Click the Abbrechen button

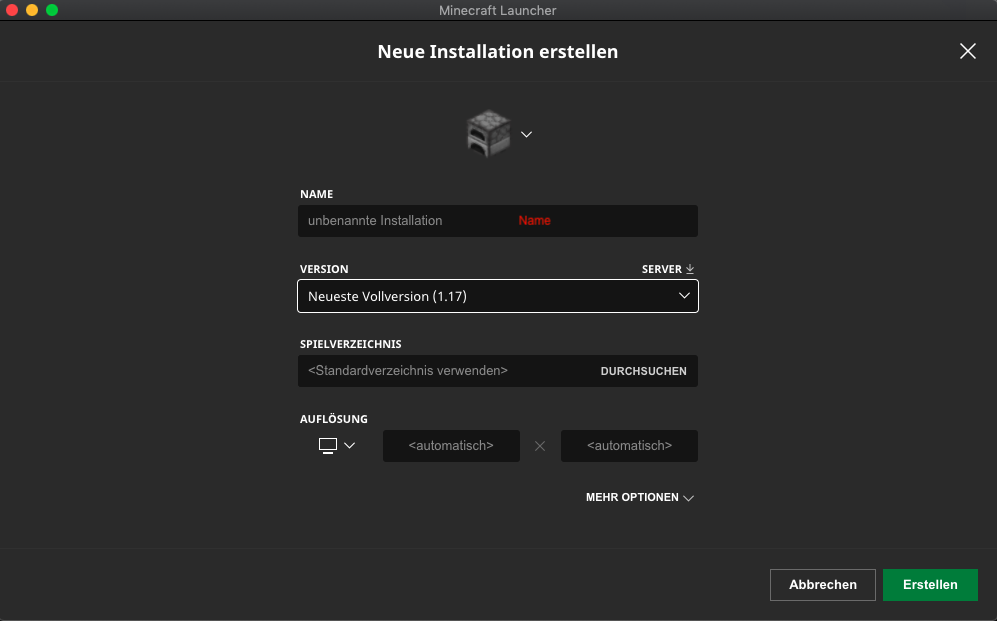point(823,585)
